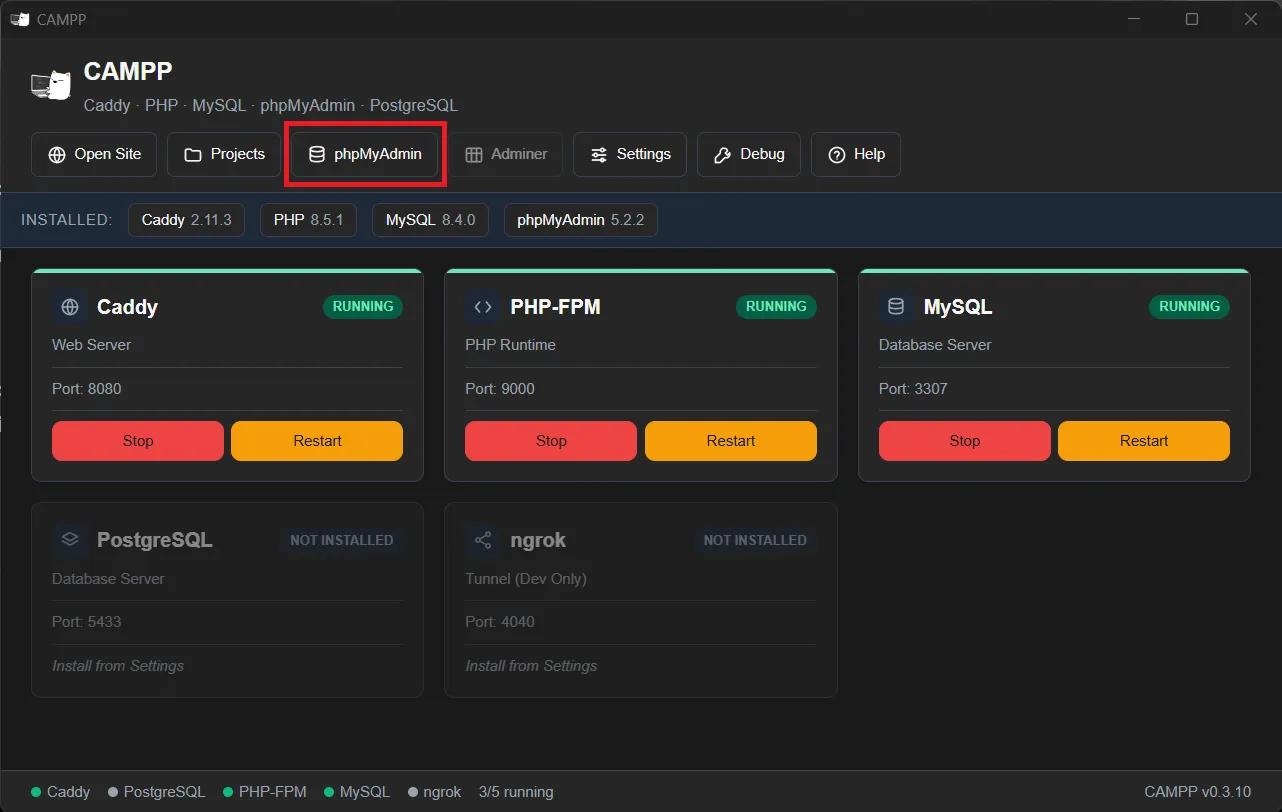Click Caddy status indicator in status bar
The image size is (1282, 812).
pos(60,792)
